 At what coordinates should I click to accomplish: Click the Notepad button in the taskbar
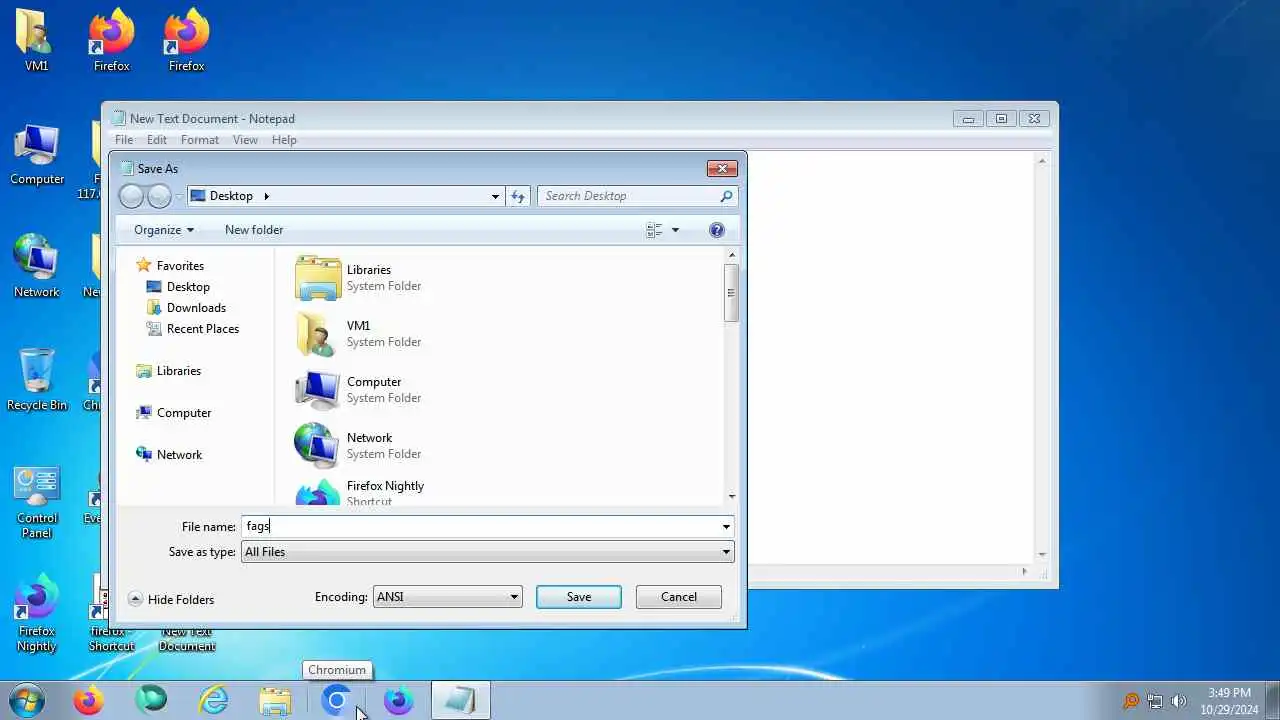click(x=461, y=700)
